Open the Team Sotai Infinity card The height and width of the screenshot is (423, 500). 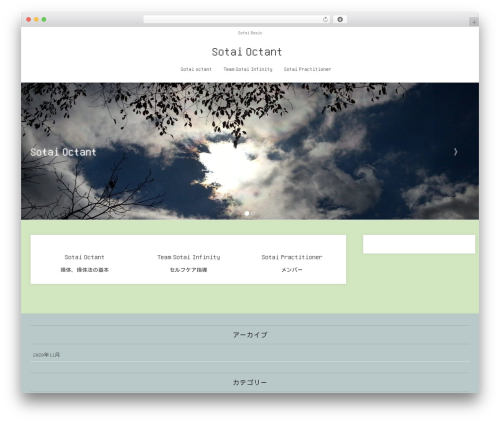[189, 257]
